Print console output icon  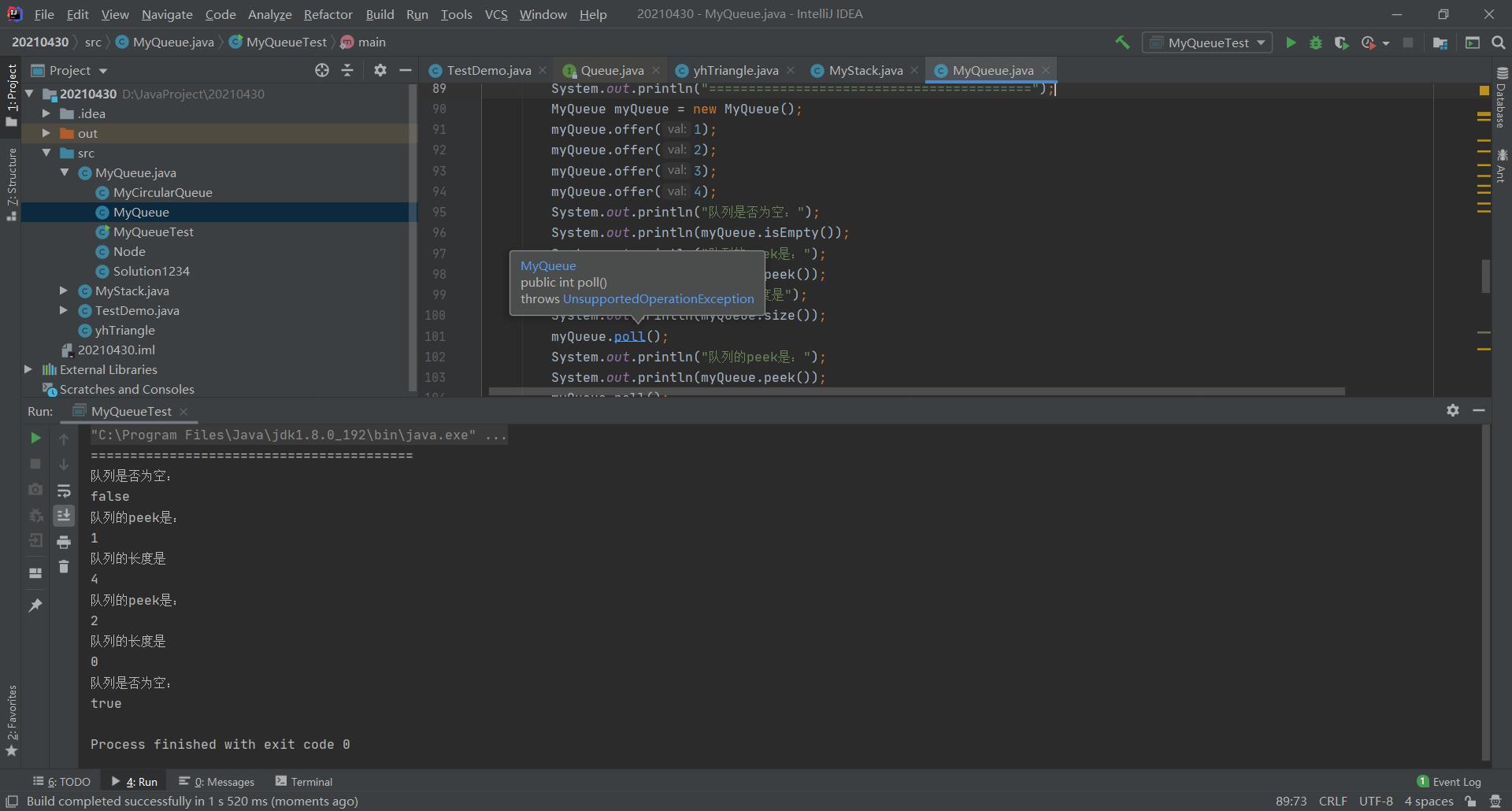[x=64, y=542]
